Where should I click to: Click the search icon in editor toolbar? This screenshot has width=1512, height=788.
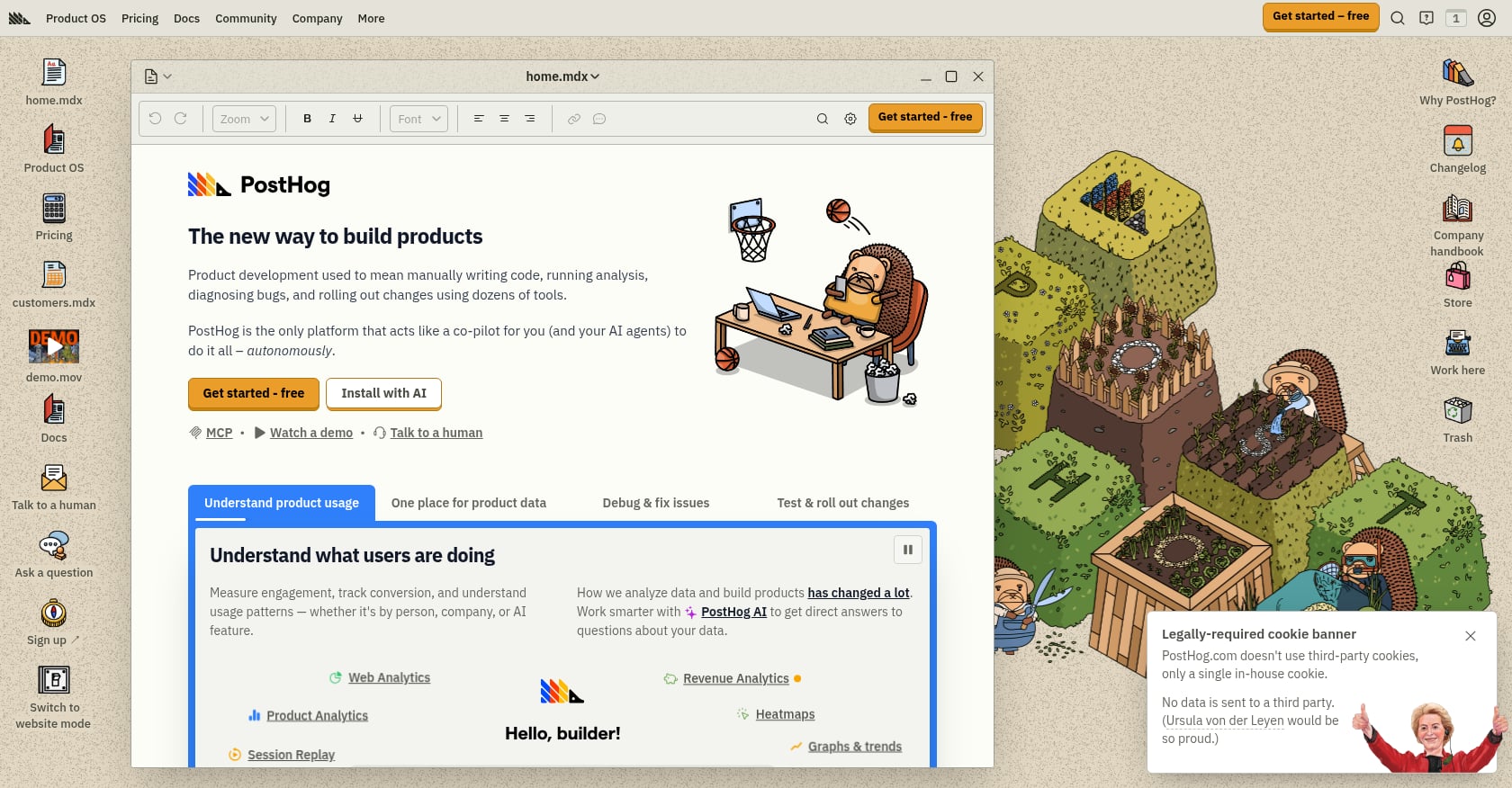(x=822, y=119)
